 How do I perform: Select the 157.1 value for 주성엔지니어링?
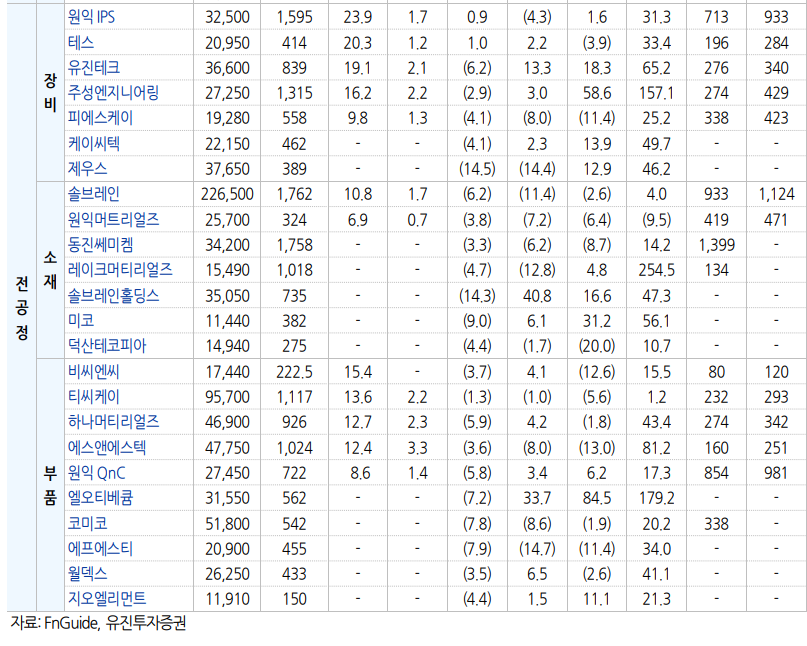(x=656, y=93)
